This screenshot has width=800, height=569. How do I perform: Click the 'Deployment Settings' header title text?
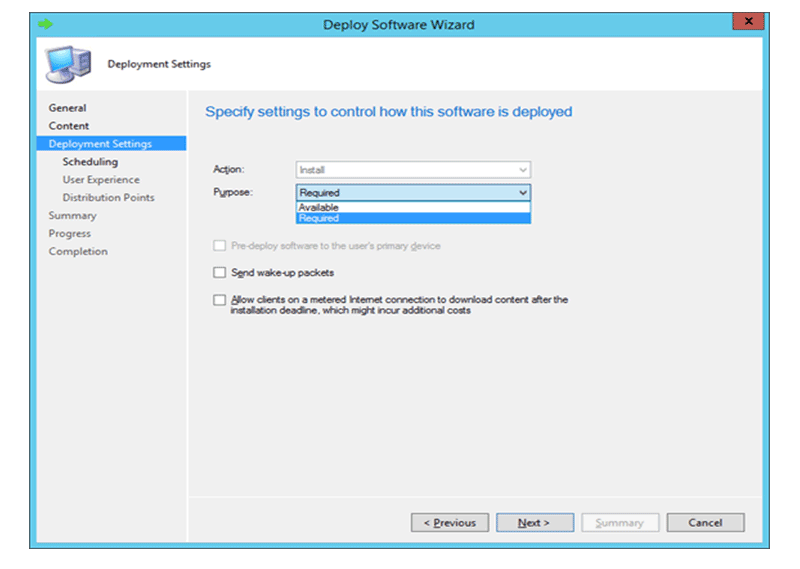pos(159,64)
